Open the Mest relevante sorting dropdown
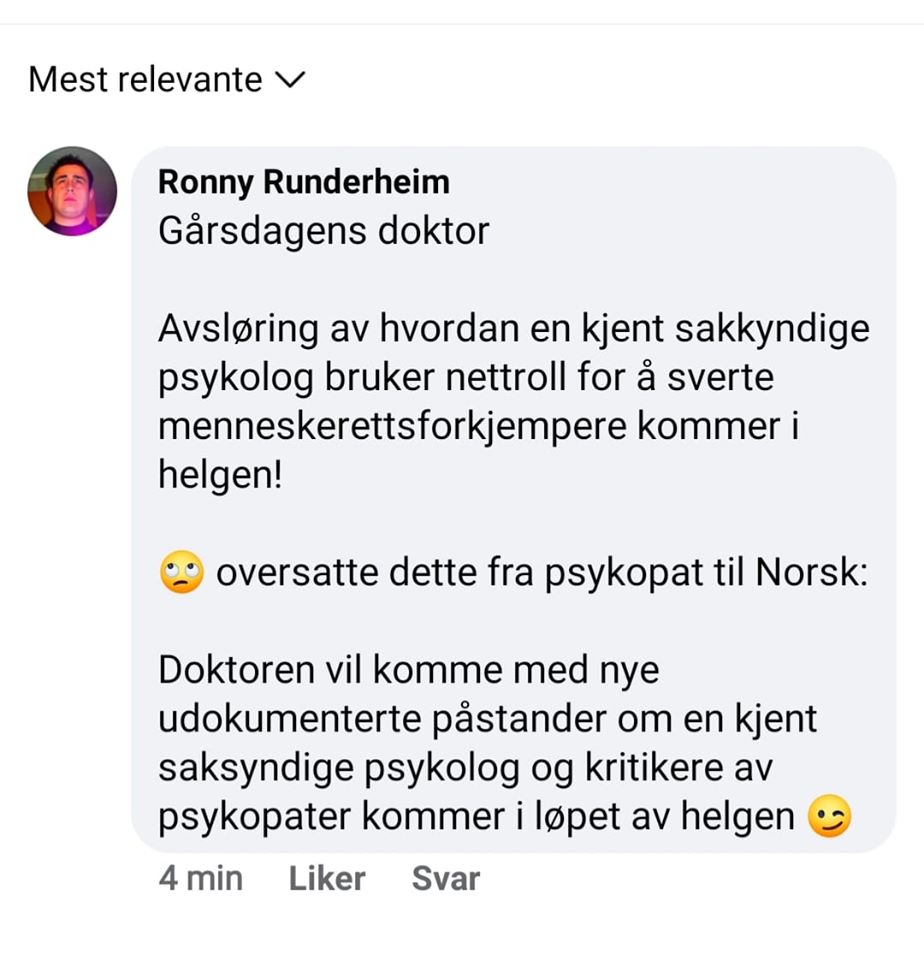The image size is (924, 960). click(x=167, y=80)
